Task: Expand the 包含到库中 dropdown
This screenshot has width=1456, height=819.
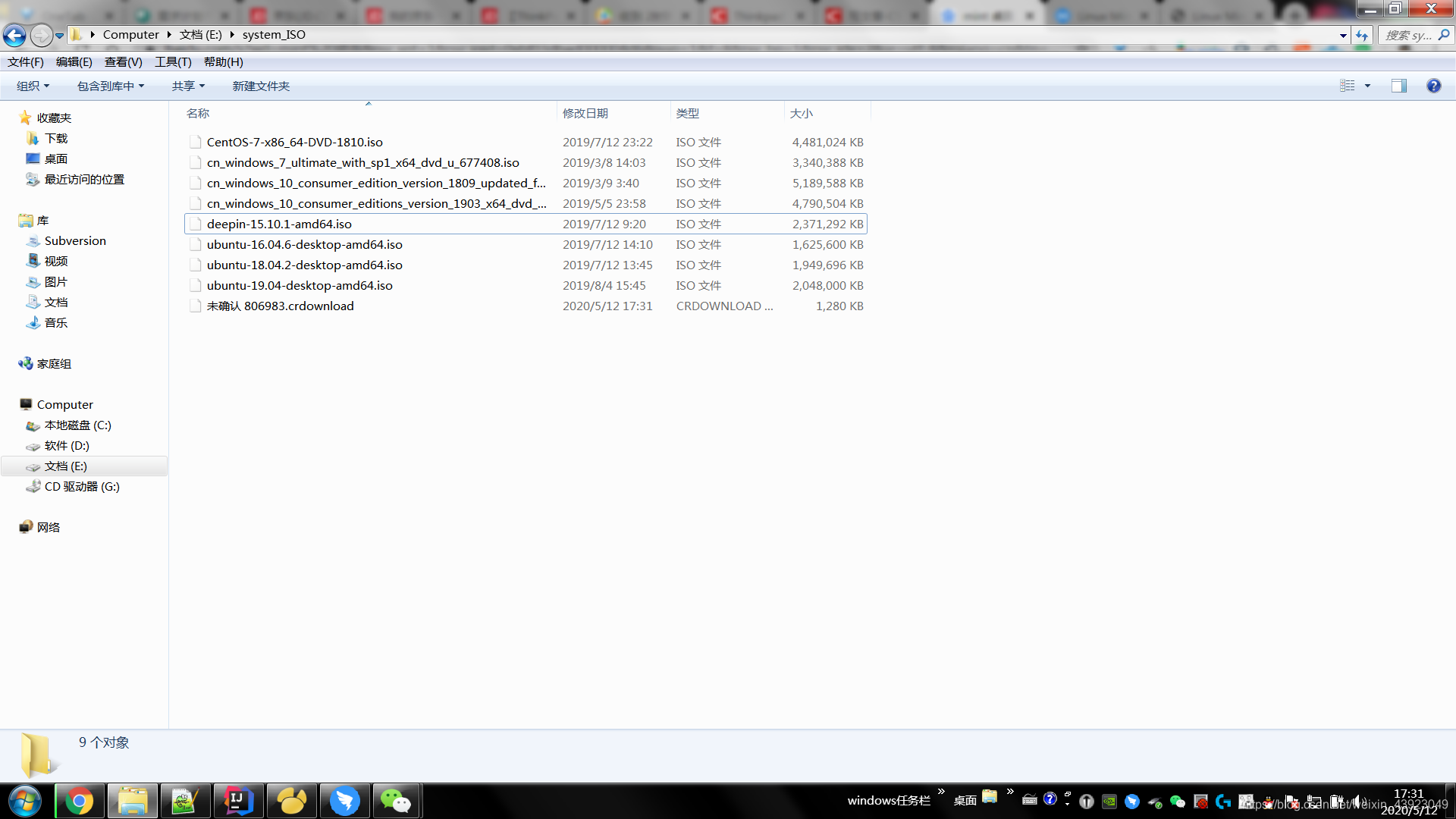Action: click(x=110, y=86)
